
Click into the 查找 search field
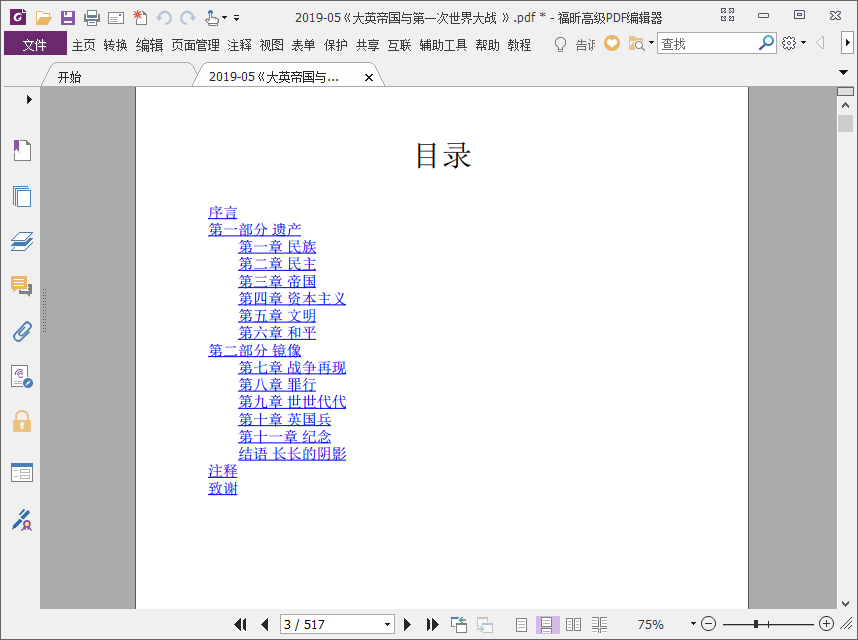tap(707, 43)
